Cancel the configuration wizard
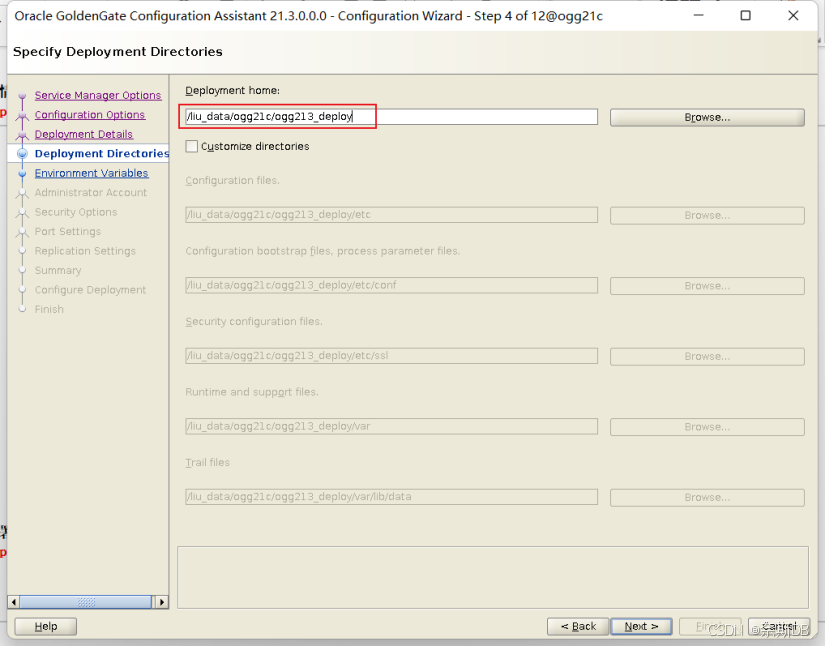This screenshot has height=646, width=825. [779, 627]
